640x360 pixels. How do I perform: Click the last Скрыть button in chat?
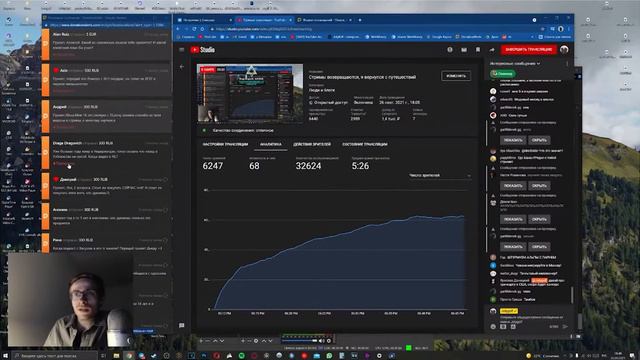[539, 247]
